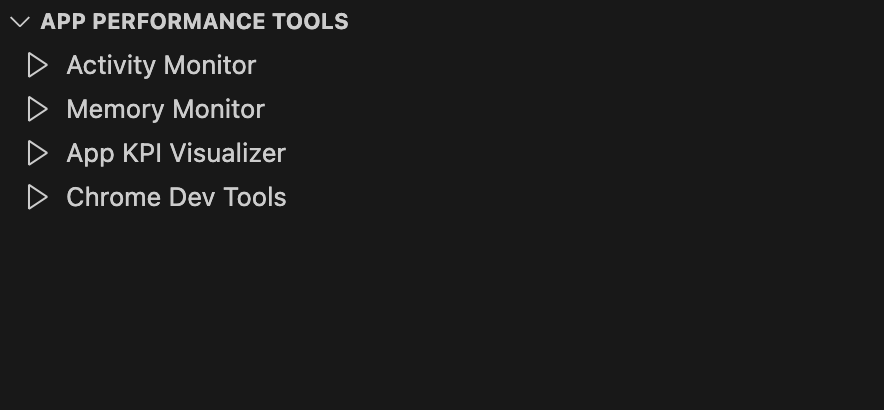
Task: Collapse the App Performance Tools section chevron
Action: click(x=20, y=22)
